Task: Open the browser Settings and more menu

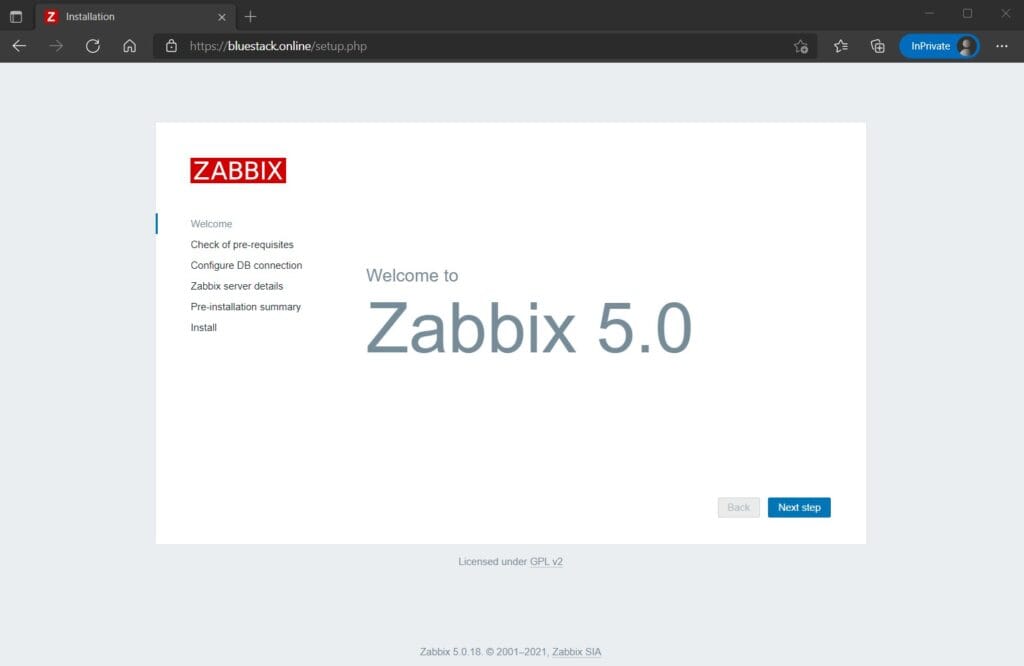Action: point(1002,46)
